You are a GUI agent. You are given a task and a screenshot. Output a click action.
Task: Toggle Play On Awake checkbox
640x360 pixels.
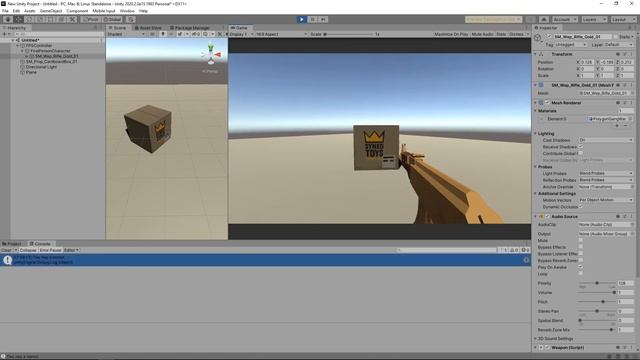580,267
